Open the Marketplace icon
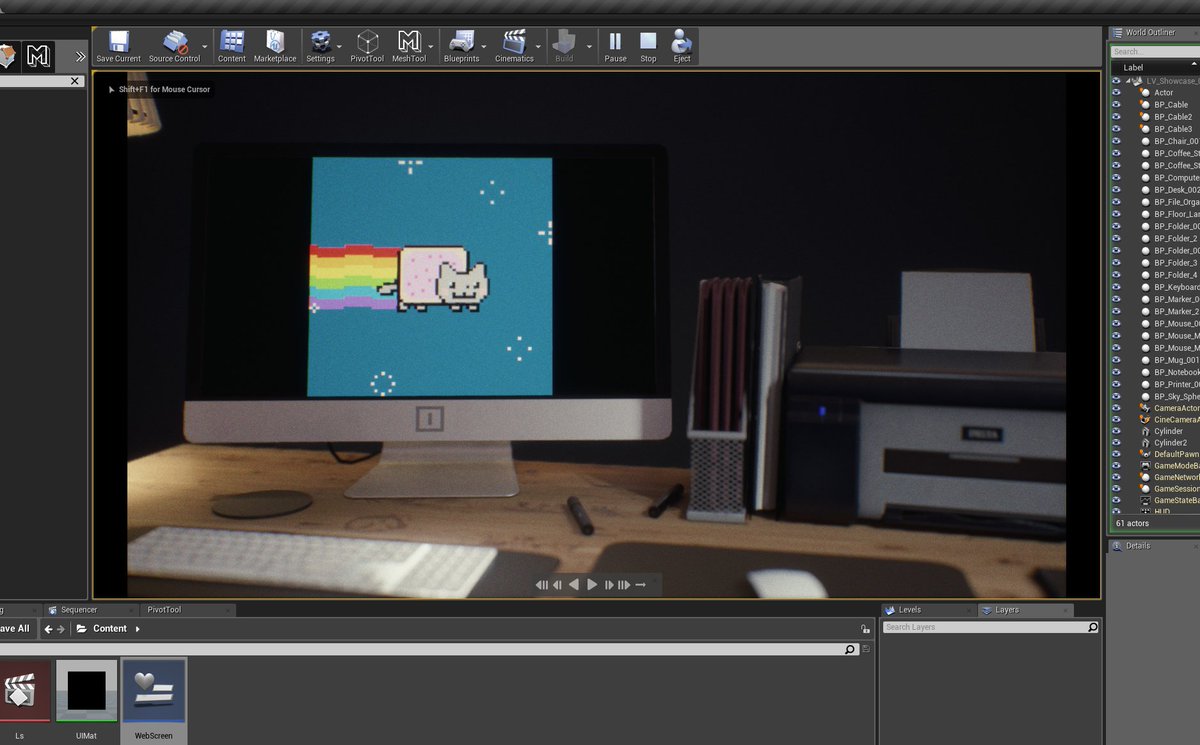Screen dimensions: 1200x745 tap(275, 46)
